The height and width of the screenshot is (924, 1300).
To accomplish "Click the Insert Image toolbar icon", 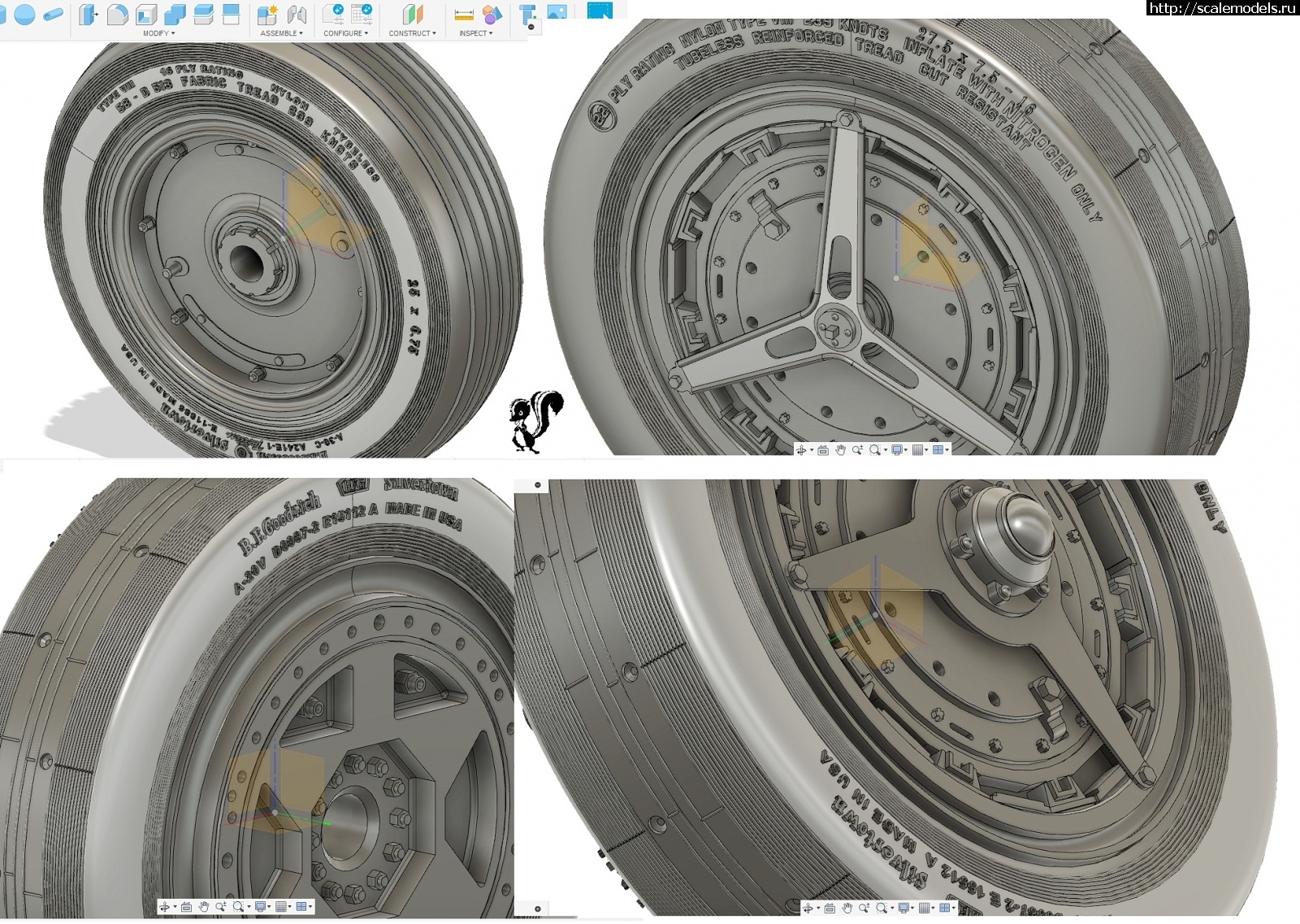I will coord(557,12).
